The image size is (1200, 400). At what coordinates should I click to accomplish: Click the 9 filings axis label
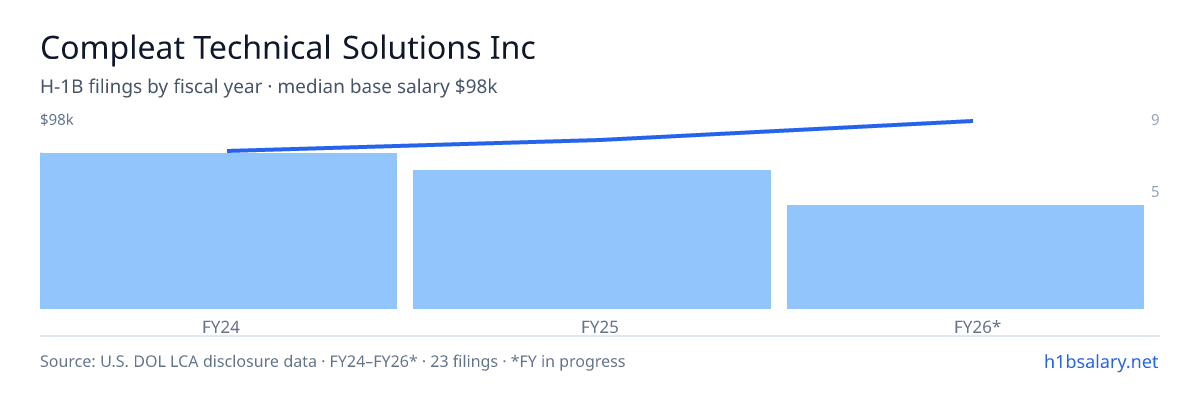(x=1155, y=120)
